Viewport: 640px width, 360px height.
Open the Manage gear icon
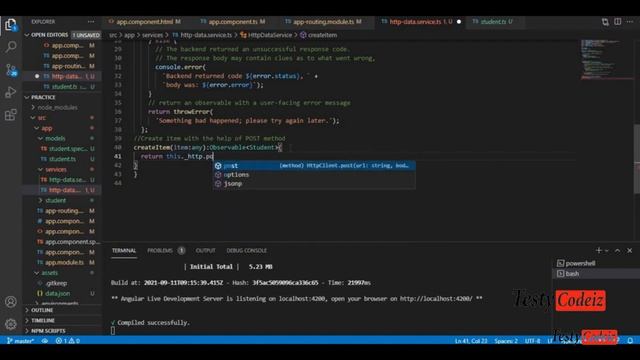click(x=11, y=324)
